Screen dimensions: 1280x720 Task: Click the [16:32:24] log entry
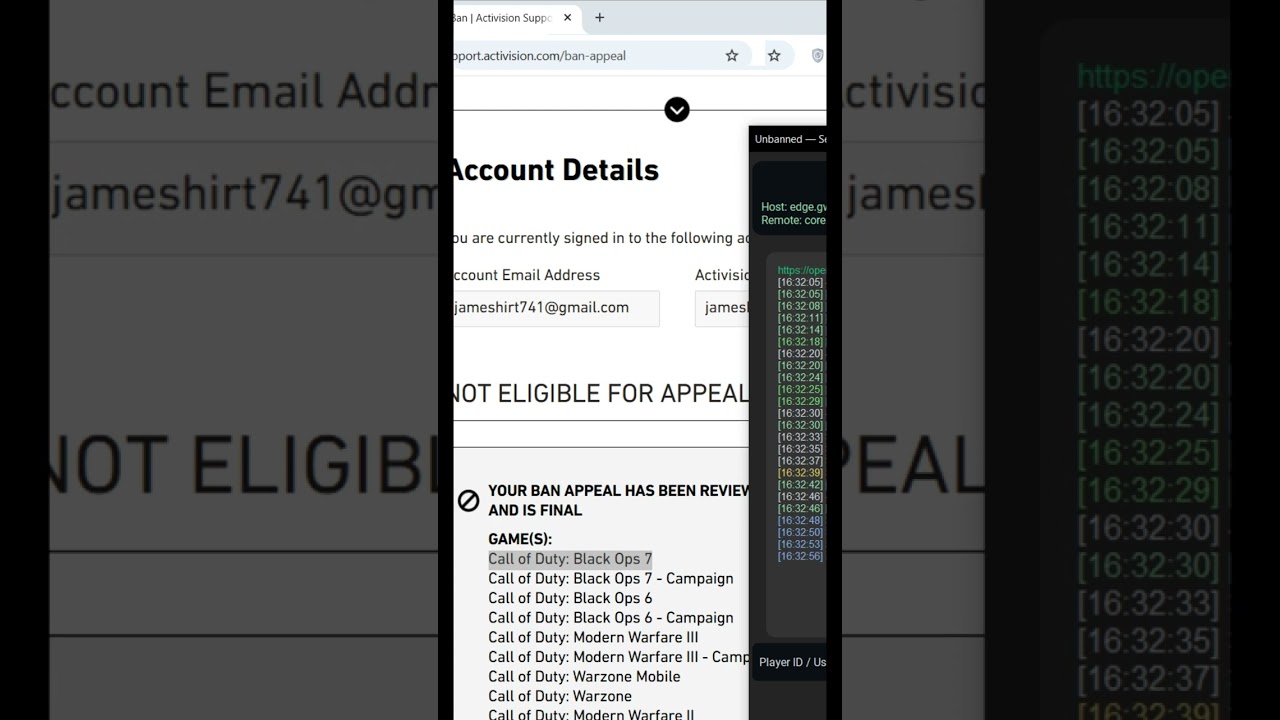pyautogui.click(x=800, y=378)
